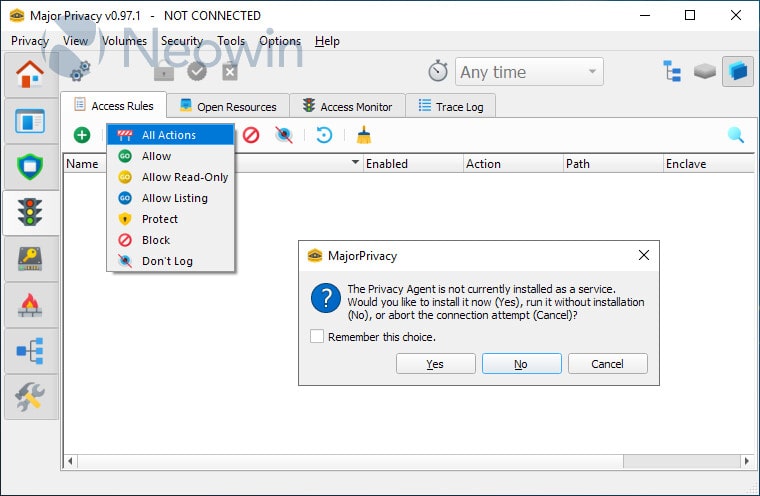Click the horizontal scrollbar track
This screenshot has width=760, height=496.
(681, 461)
